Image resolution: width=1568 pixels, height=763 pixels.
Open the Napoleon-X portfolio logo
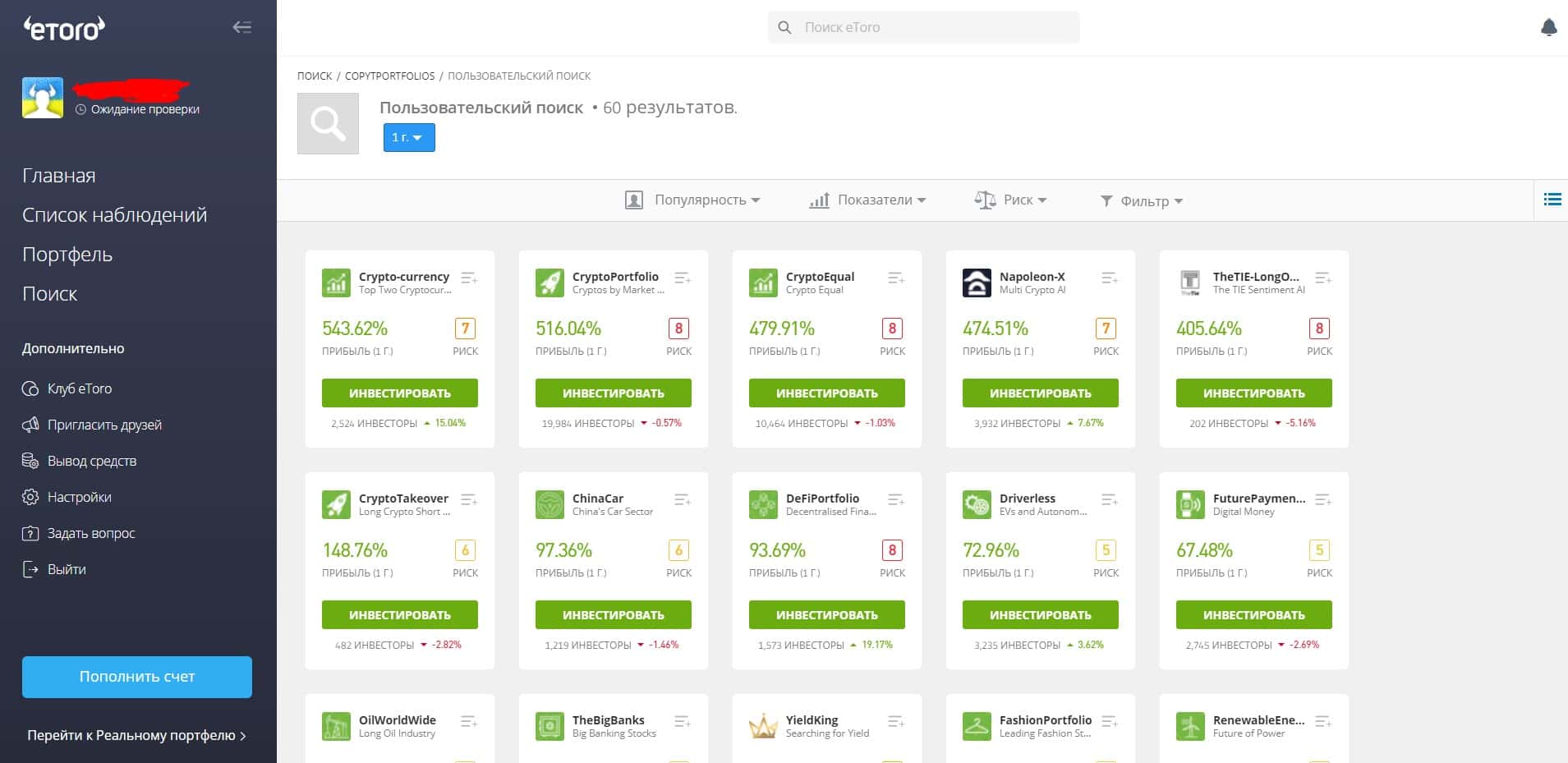click(977, 283)
